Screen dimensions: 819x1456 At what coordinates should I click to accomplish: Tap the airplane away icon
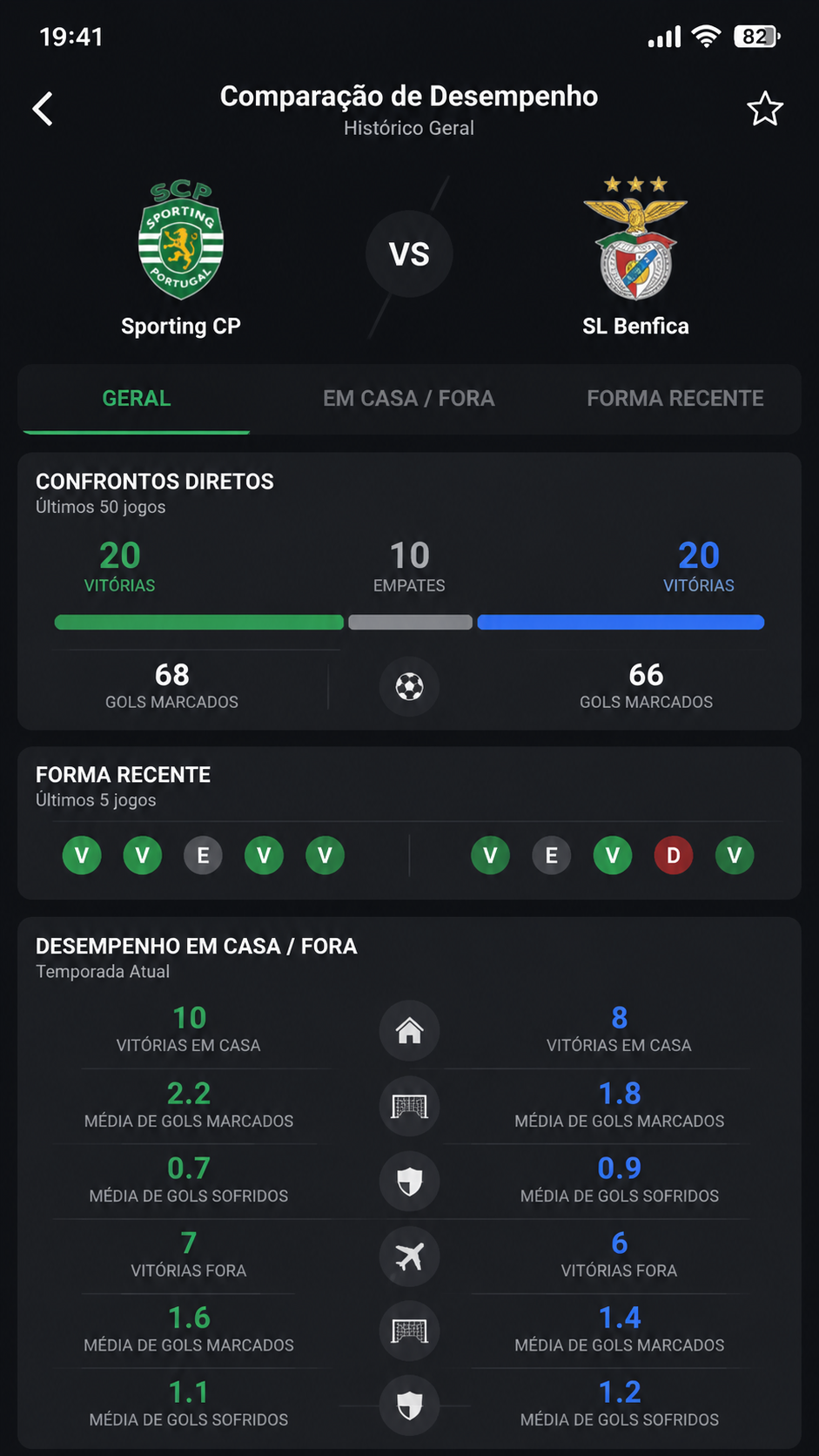[x=409, y=1256]
